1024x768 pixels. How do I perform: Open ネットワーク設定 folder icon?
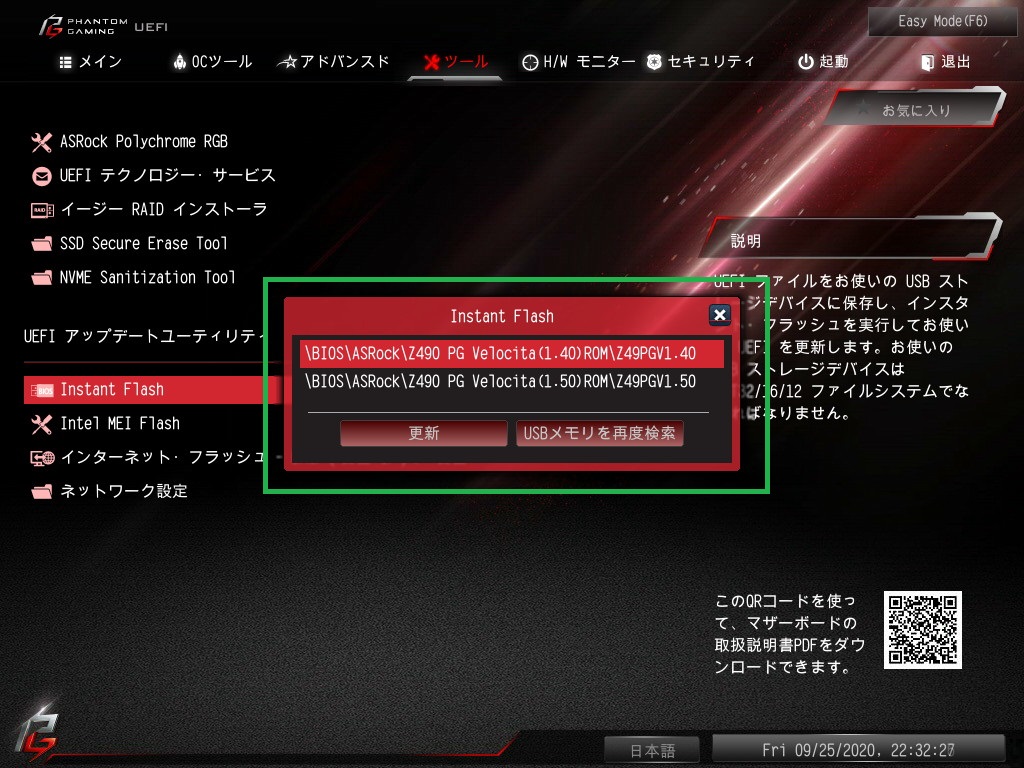coord(42,492)
